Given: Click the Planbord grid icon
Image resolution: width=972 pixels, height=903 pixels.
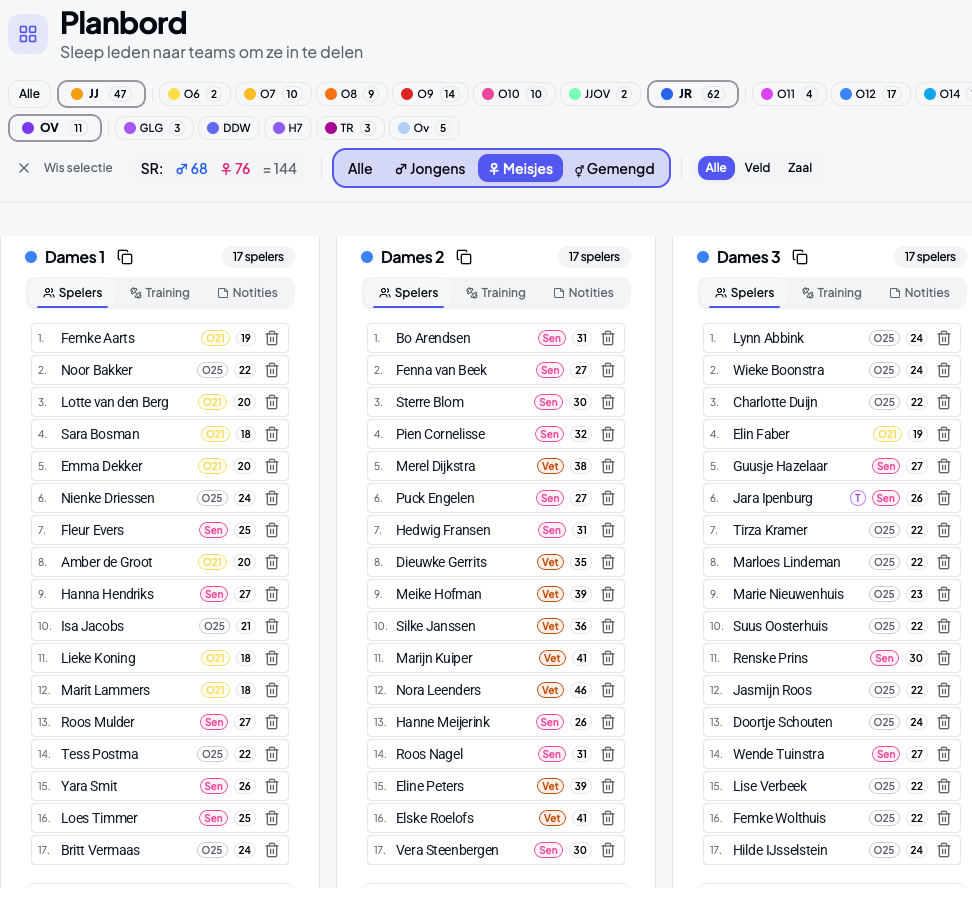Looking at the screenshot, I should pyautogui.click(x=28, y=33).
